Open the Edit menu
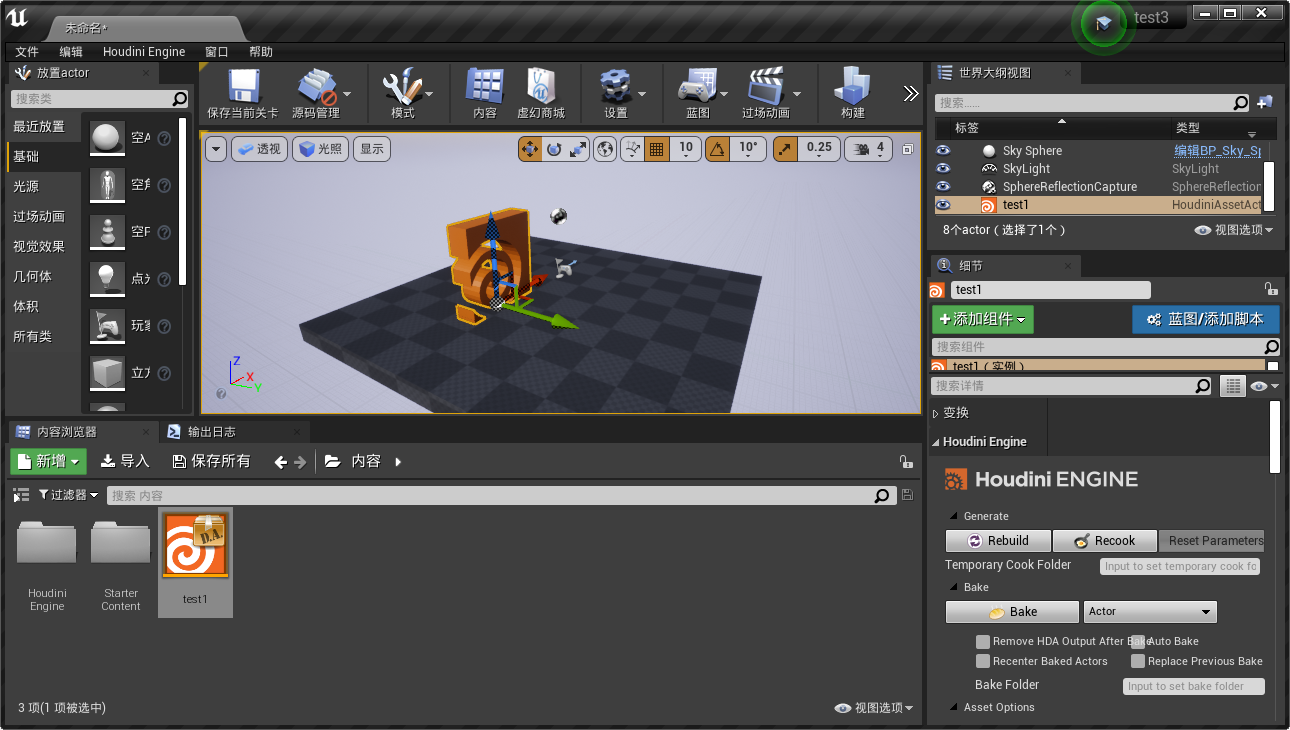 [x=71, y=52]
